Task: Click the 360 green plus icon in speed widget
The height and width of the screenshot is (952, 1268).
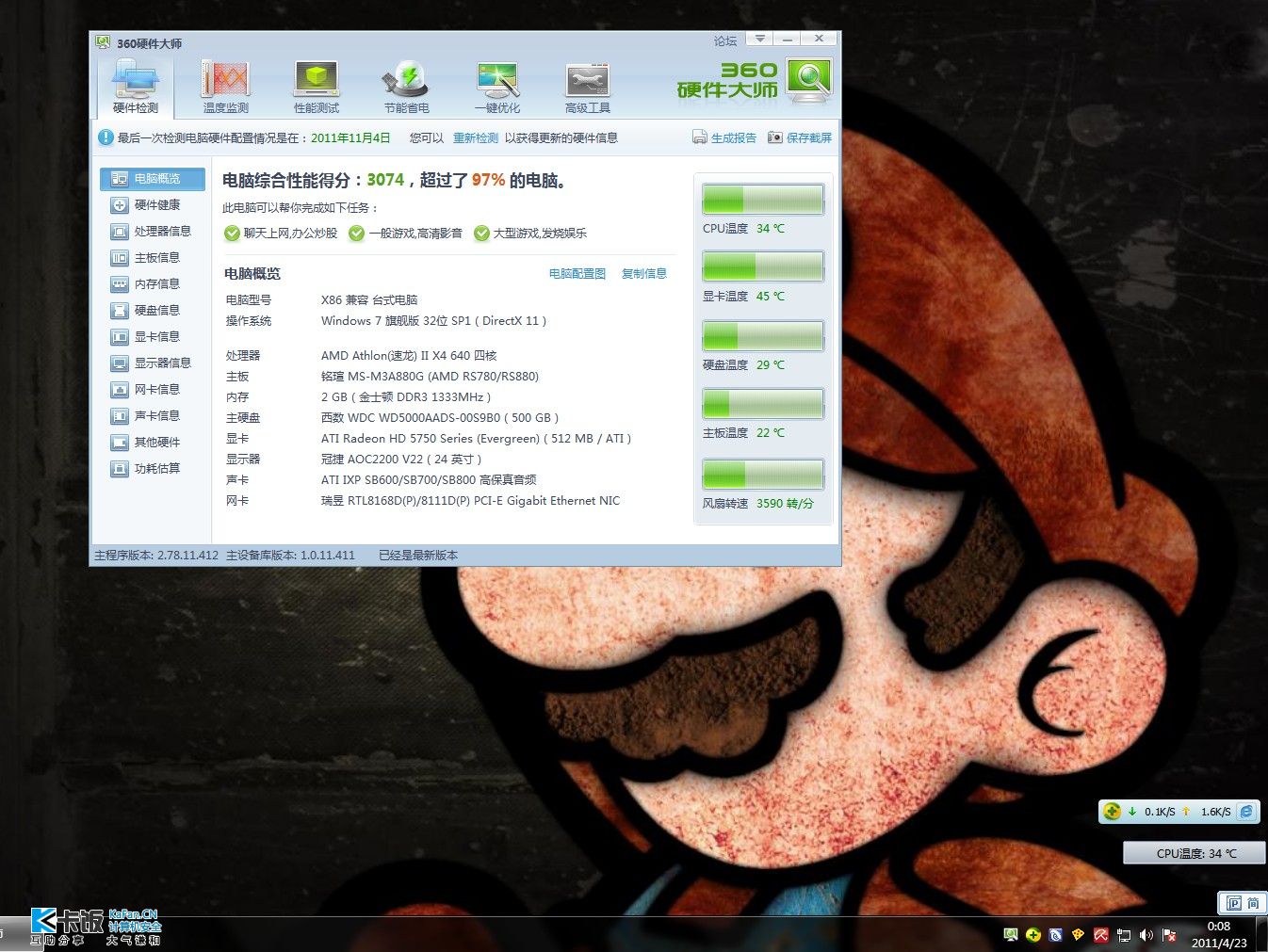Action: tap(1113, 811)
